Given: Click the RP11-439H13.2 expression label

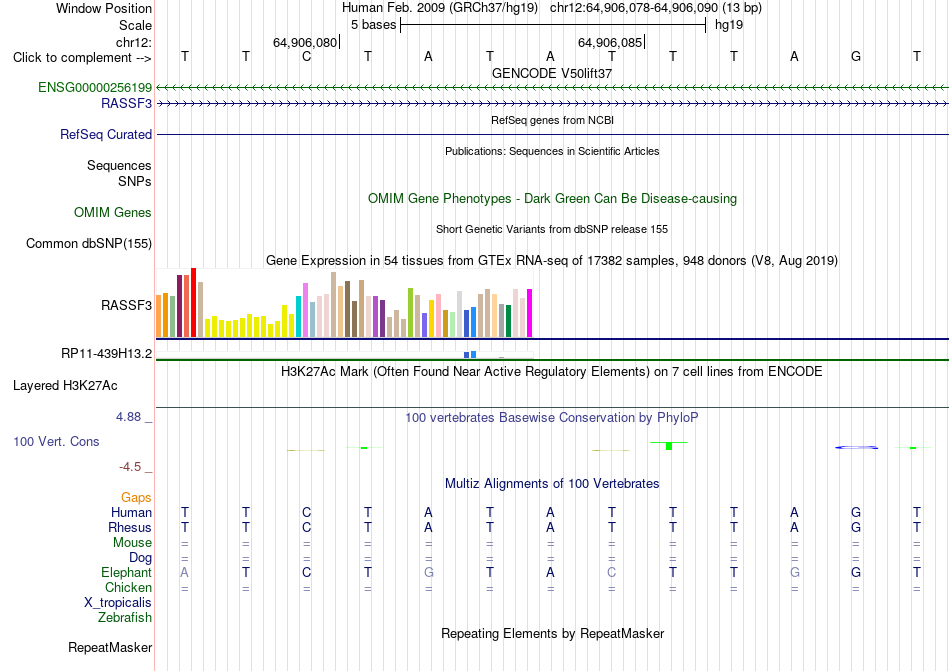Looking at the screenshot, I should [x=107, y=353].
